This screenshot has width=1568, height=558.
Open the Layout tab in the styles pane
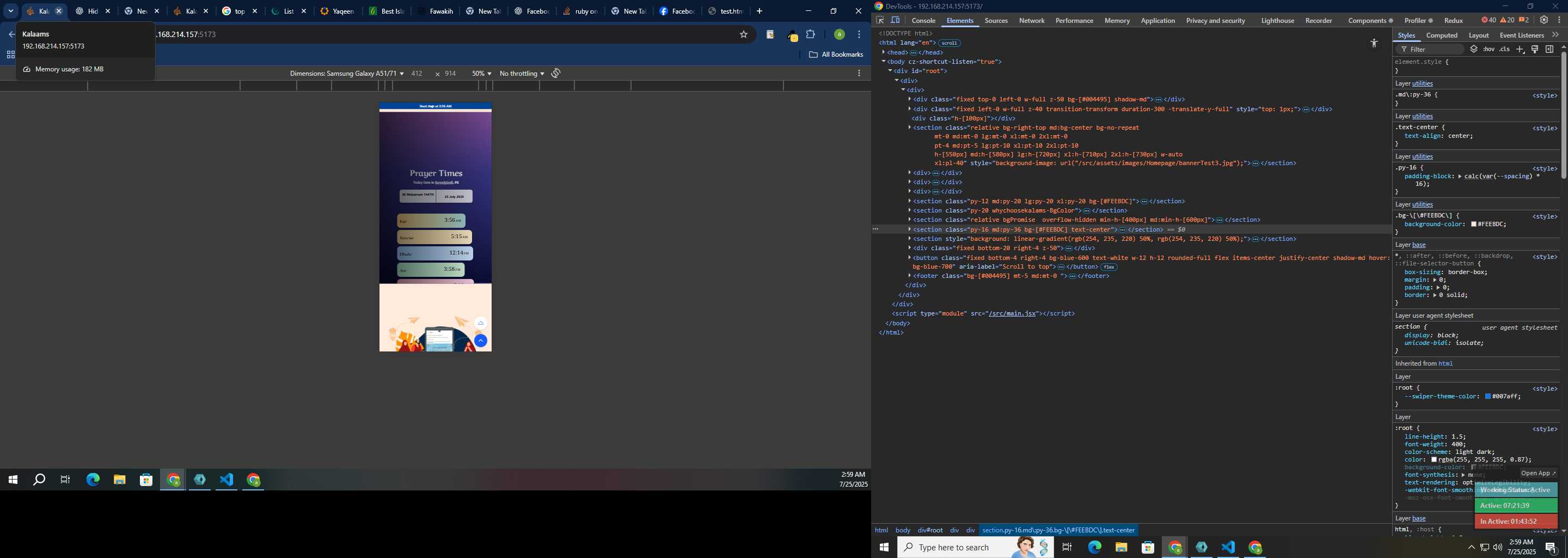1479,35
